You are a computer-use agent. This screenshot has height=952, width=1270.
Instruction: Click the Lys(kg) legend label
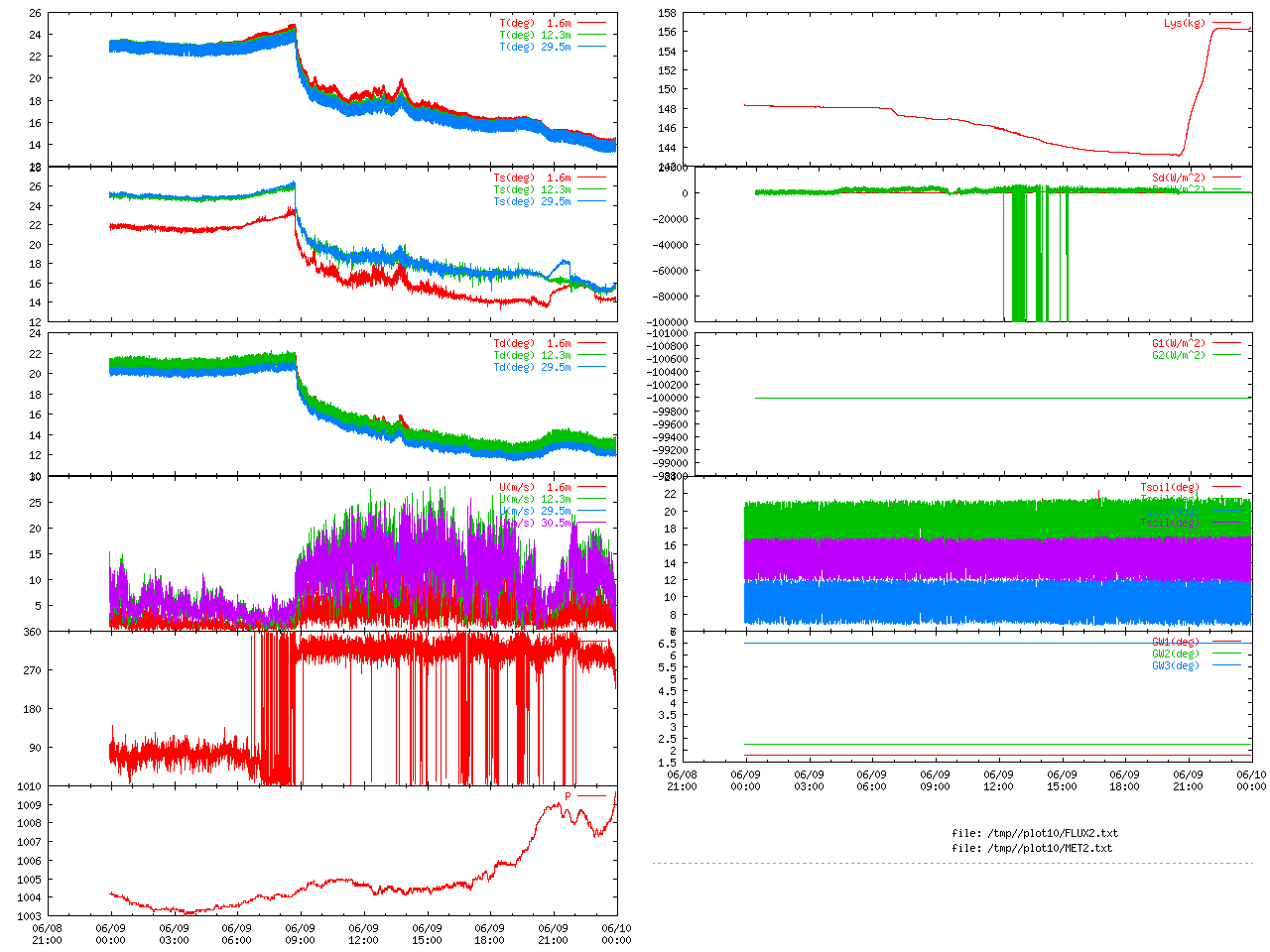click(1185, 23)
